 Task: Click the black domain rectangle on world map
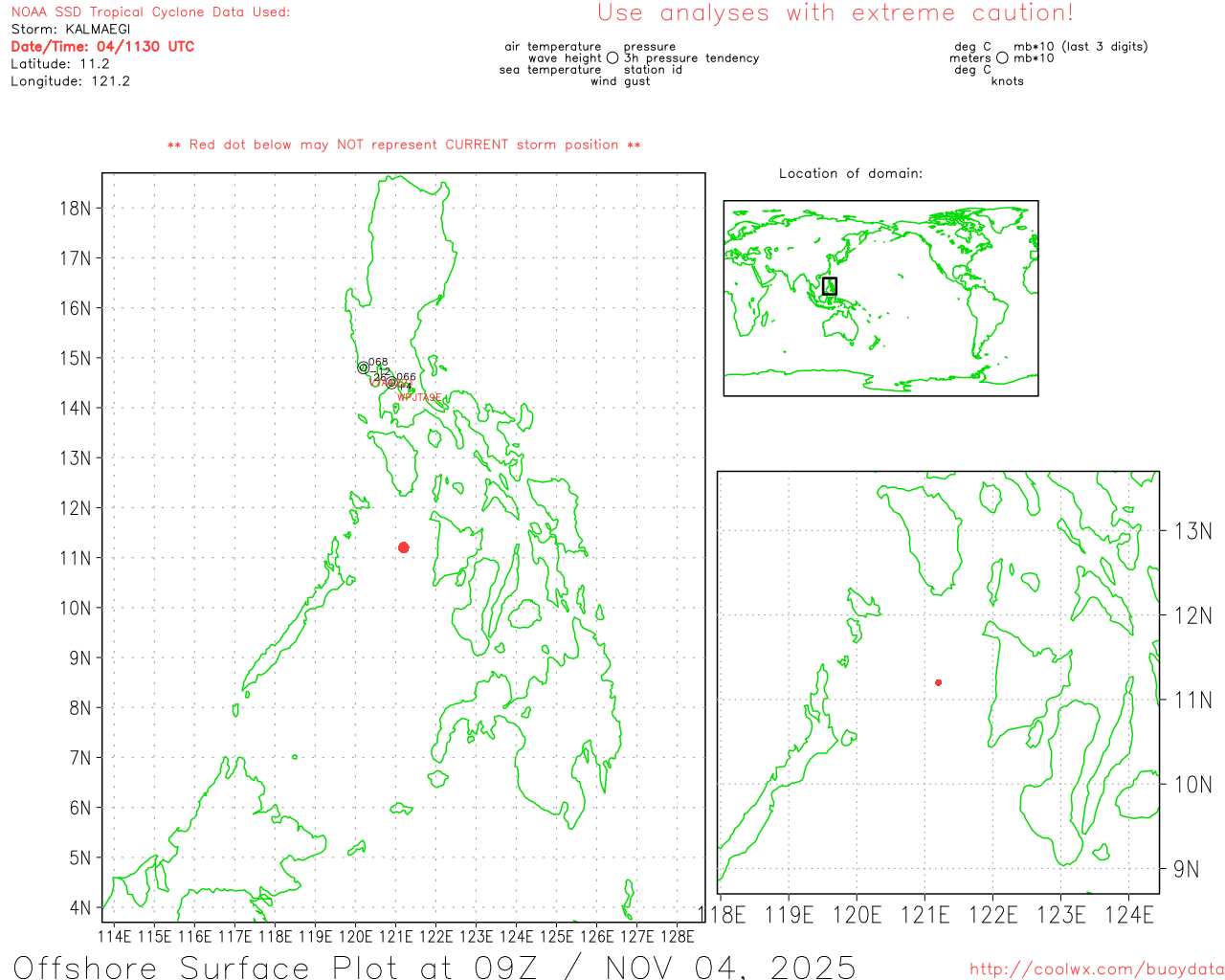pyautogui.click(x=830, y=285)
